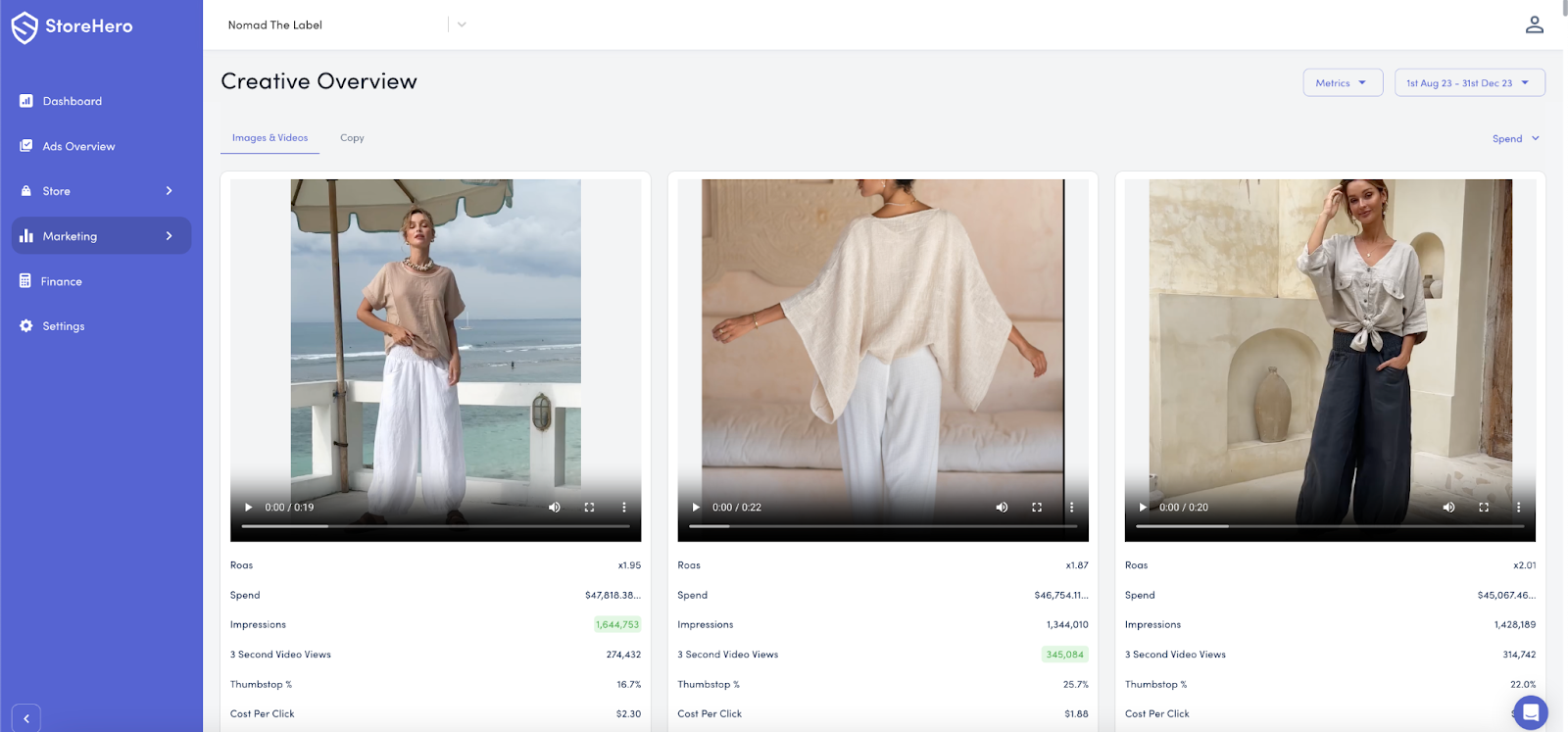This screenshot has height=732, width=1568.
Task: Switch to the Copy tab
Action: click(352, 138)
